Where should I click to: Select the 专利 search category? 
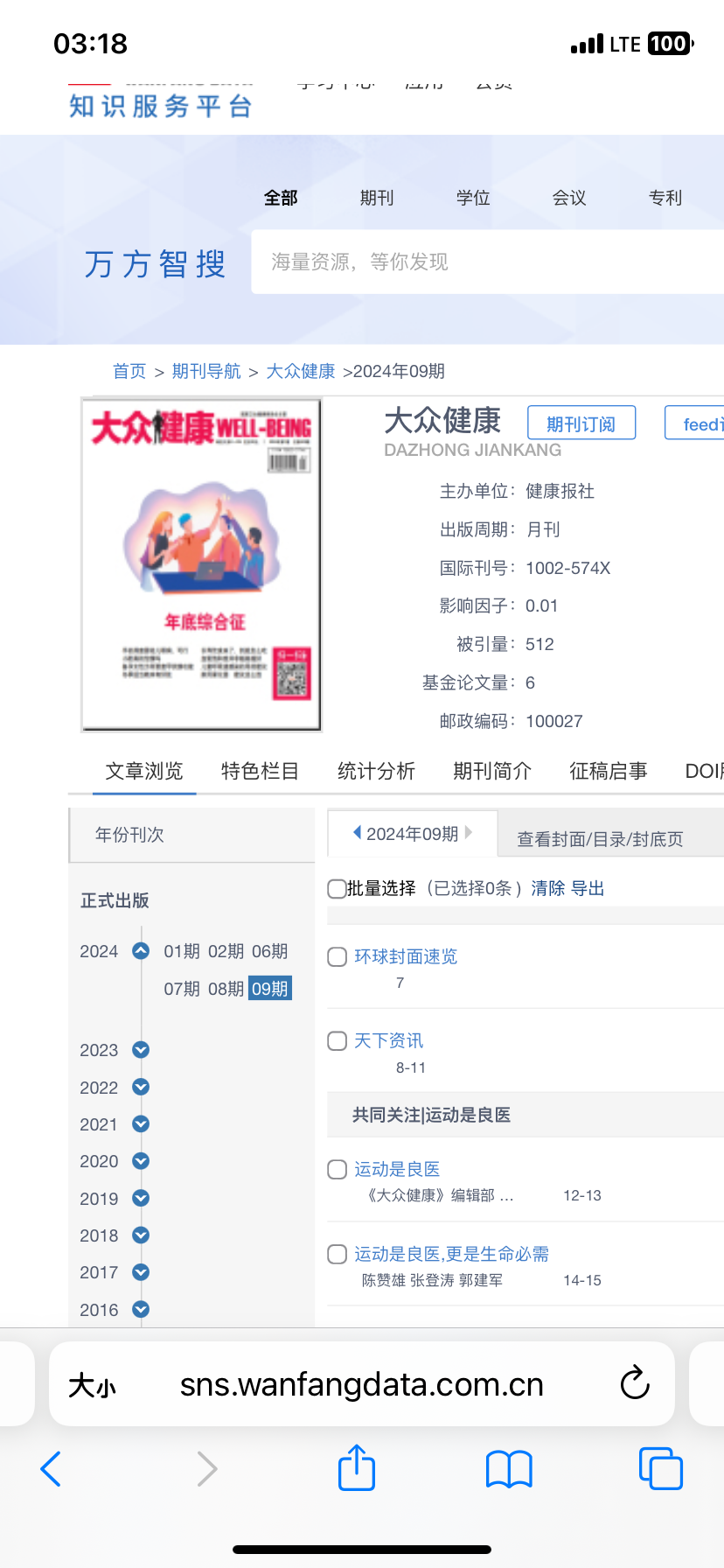click(665, 199)
